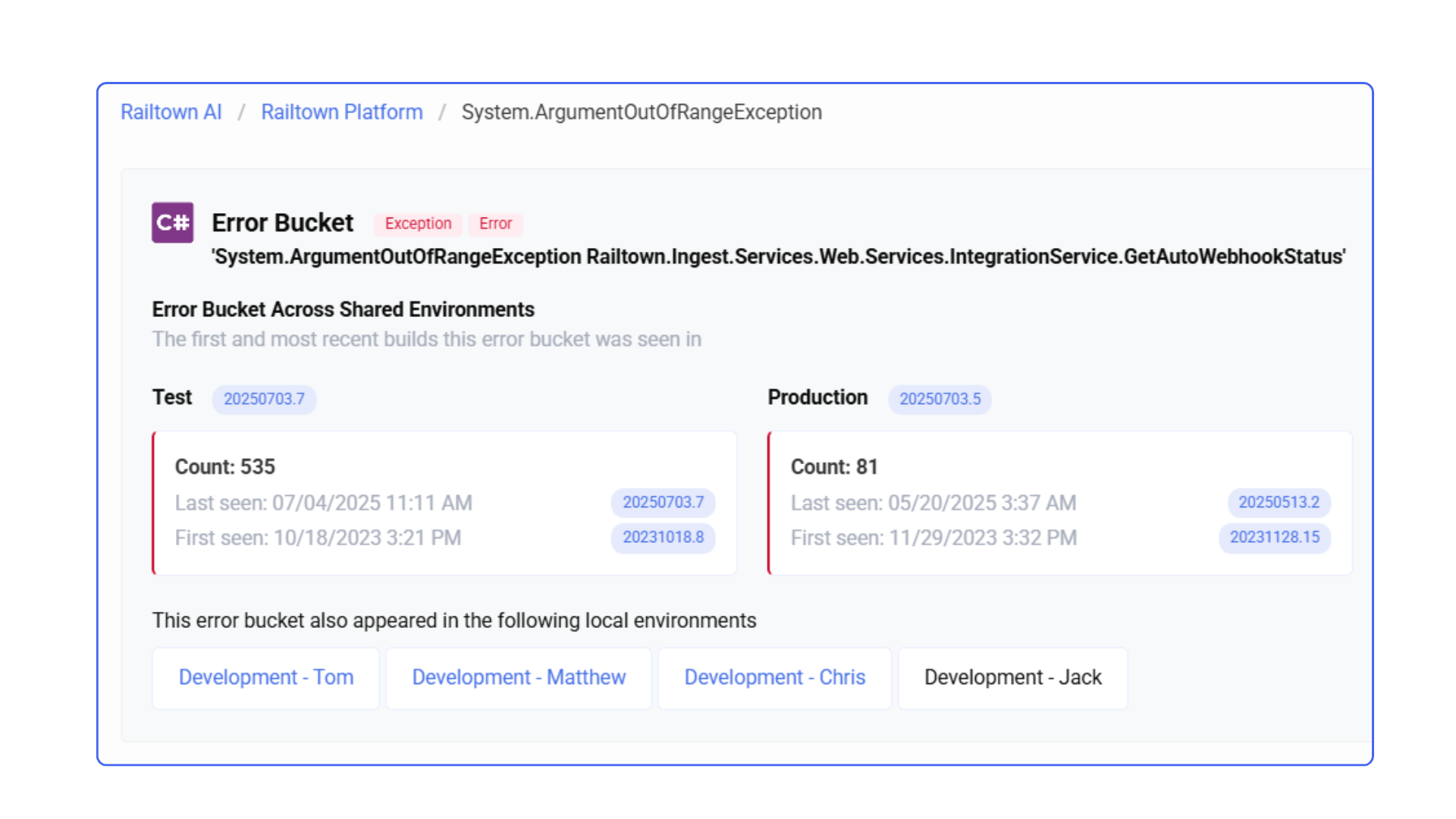1456x819 pixels.
Task: Open Test first seen build 20231018.8
Action: pyautogui.click(x=663, y=537)
